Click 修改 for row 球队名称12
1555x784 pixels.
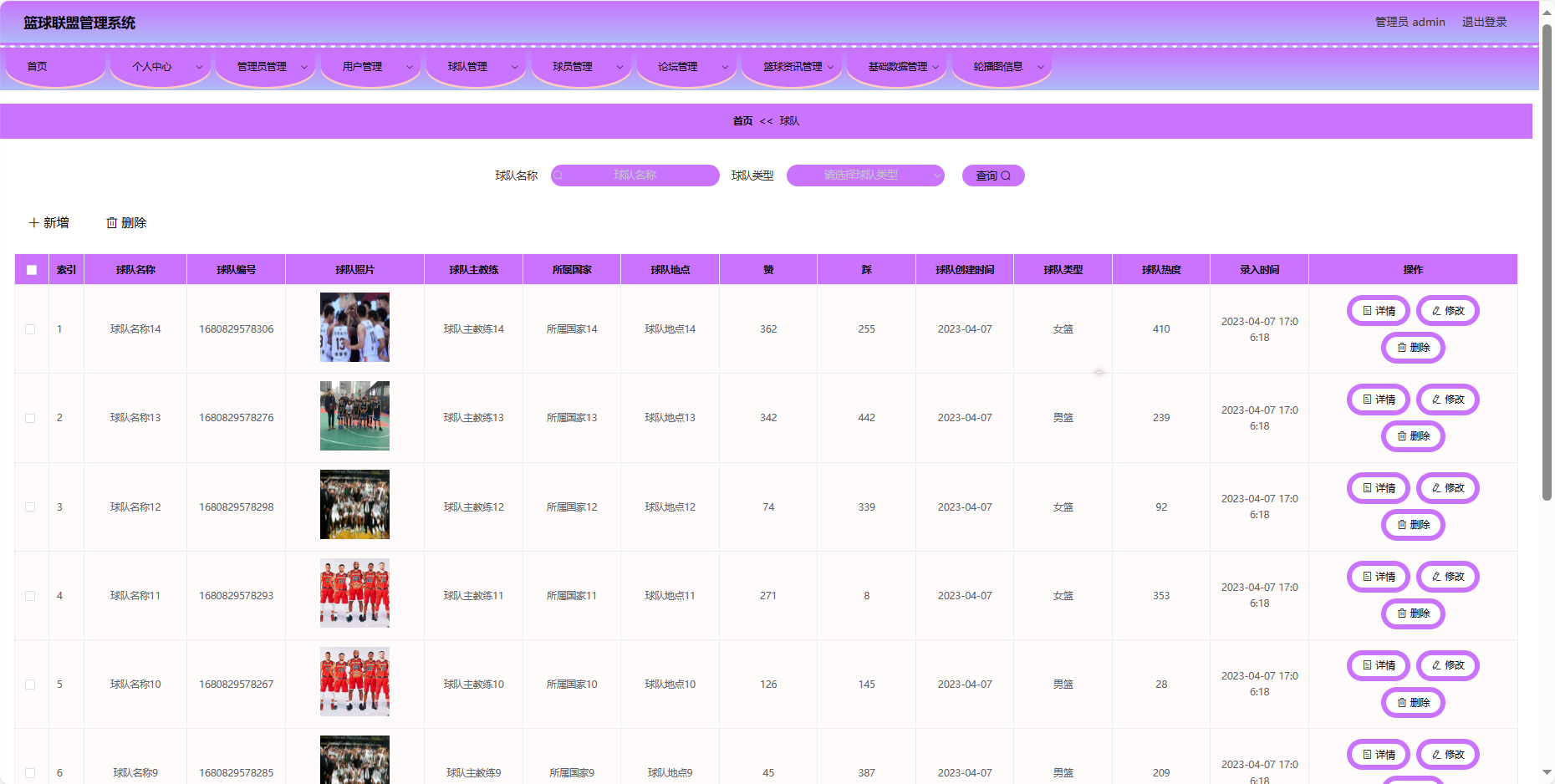pyautogui.click(x=1447, y=488)
